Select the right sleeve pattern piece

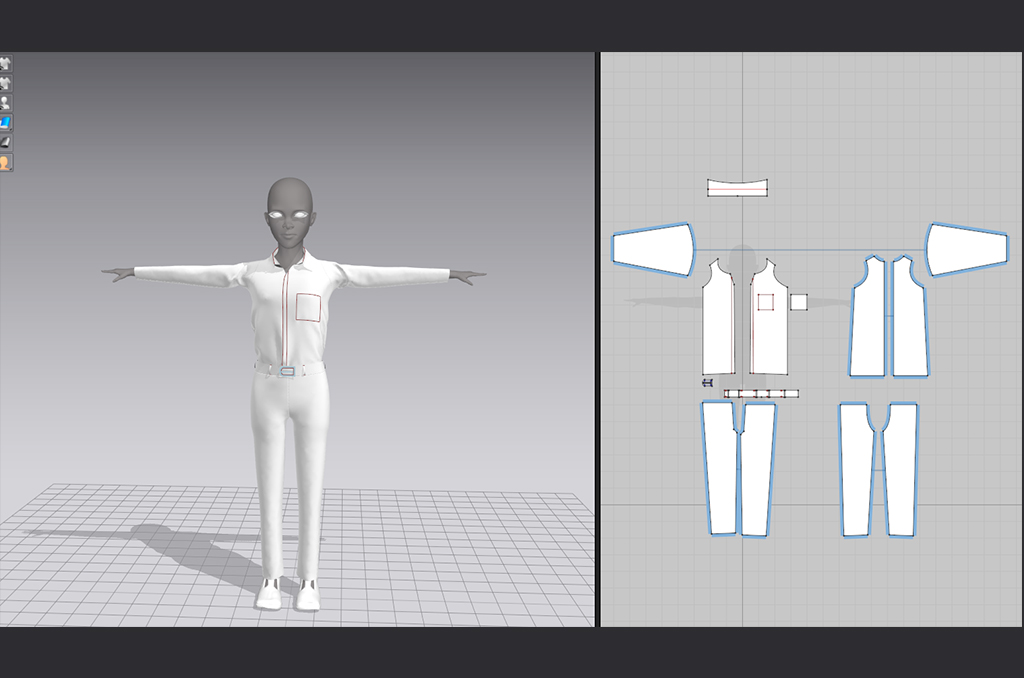[966, 248]
